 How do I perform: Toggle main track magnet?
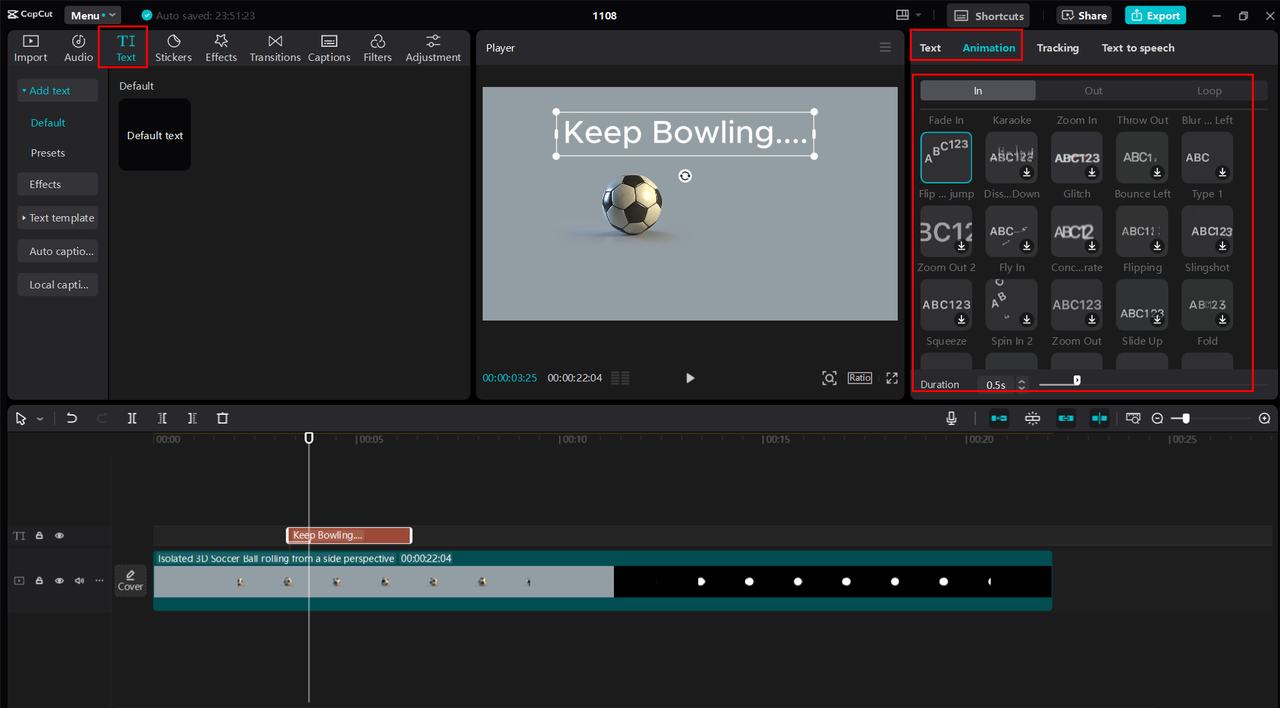pos(999,418)
